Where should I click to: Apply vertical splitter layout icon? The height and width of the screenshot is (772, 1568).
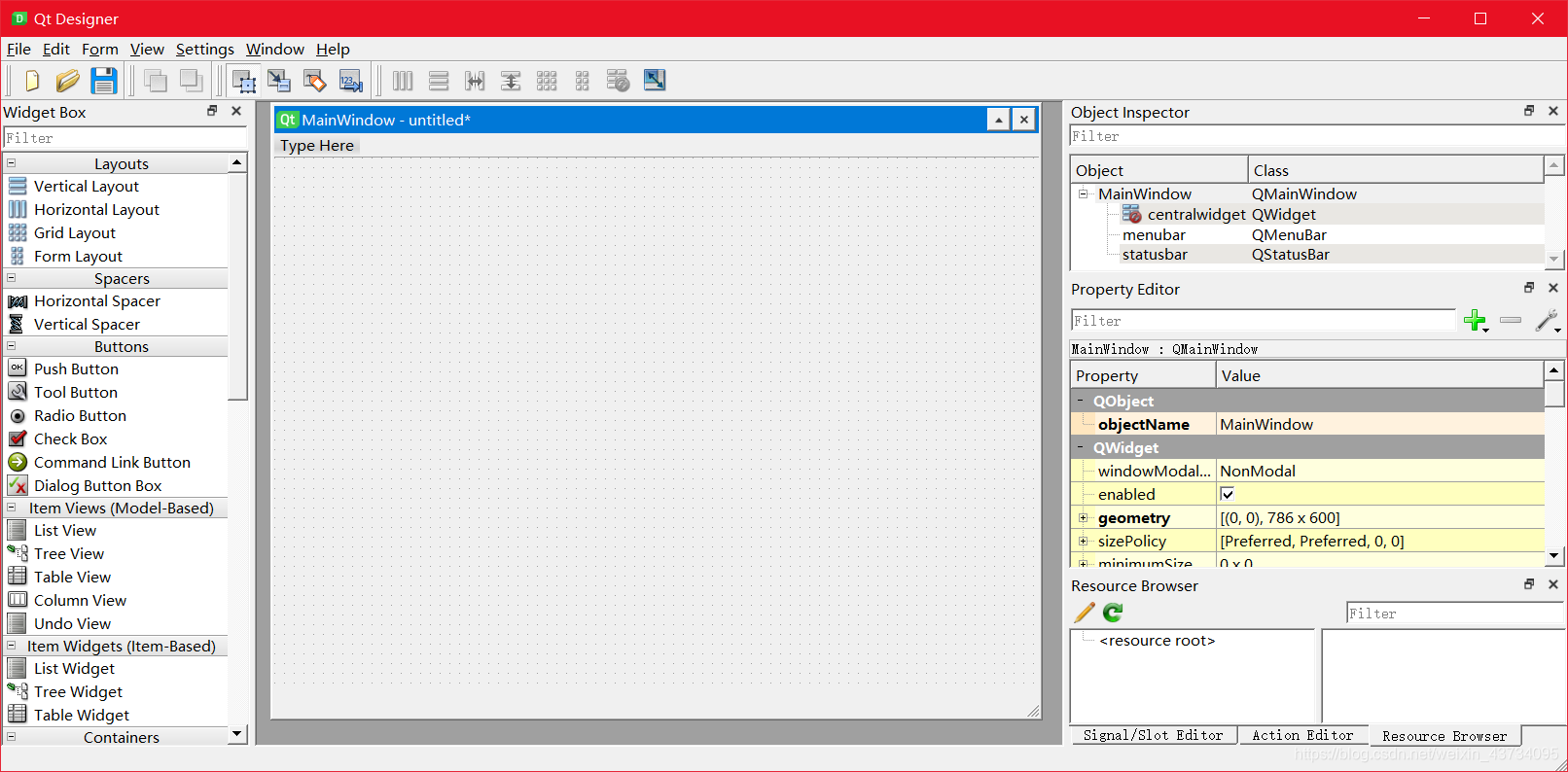coord(511,81)
